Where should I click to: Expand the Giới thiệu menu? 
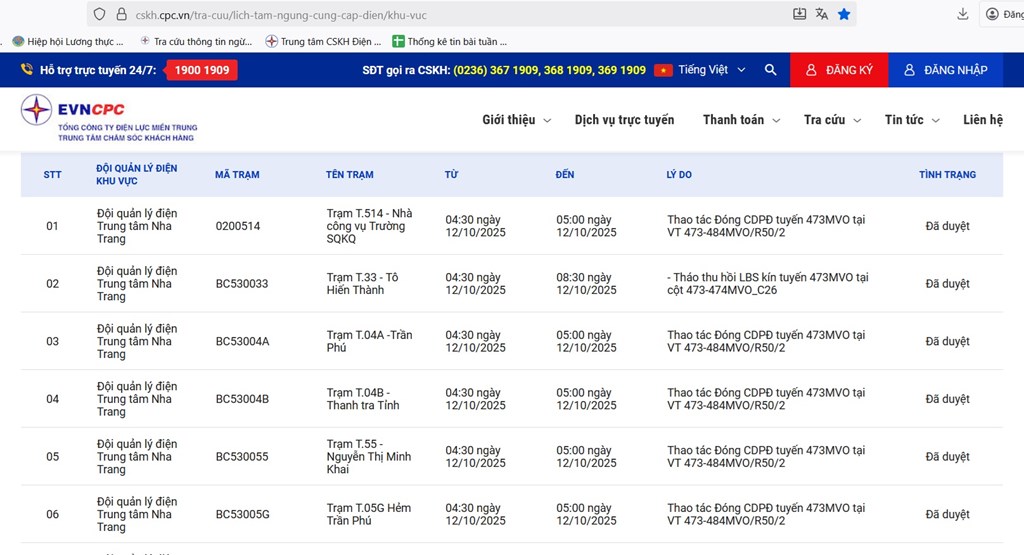click(x=515, y=120)
